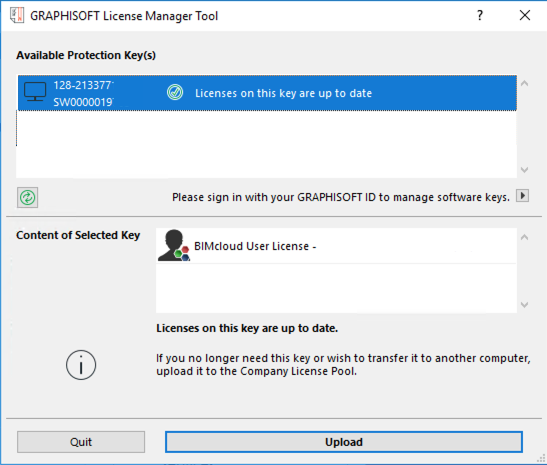The image size is (547, 465).
Task: Click the green checkmark status icon
Action: click(175, 92)
